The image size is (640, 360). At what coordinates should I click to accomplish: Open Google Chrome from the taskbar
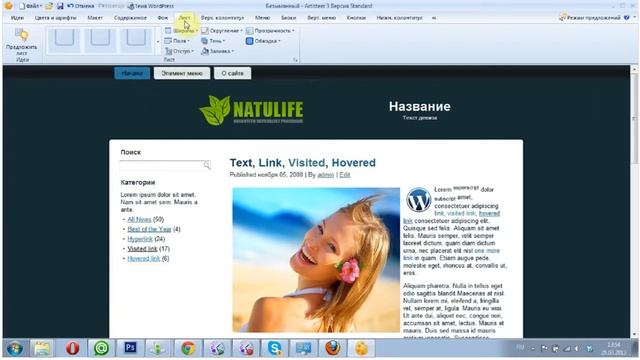[188, 348]
